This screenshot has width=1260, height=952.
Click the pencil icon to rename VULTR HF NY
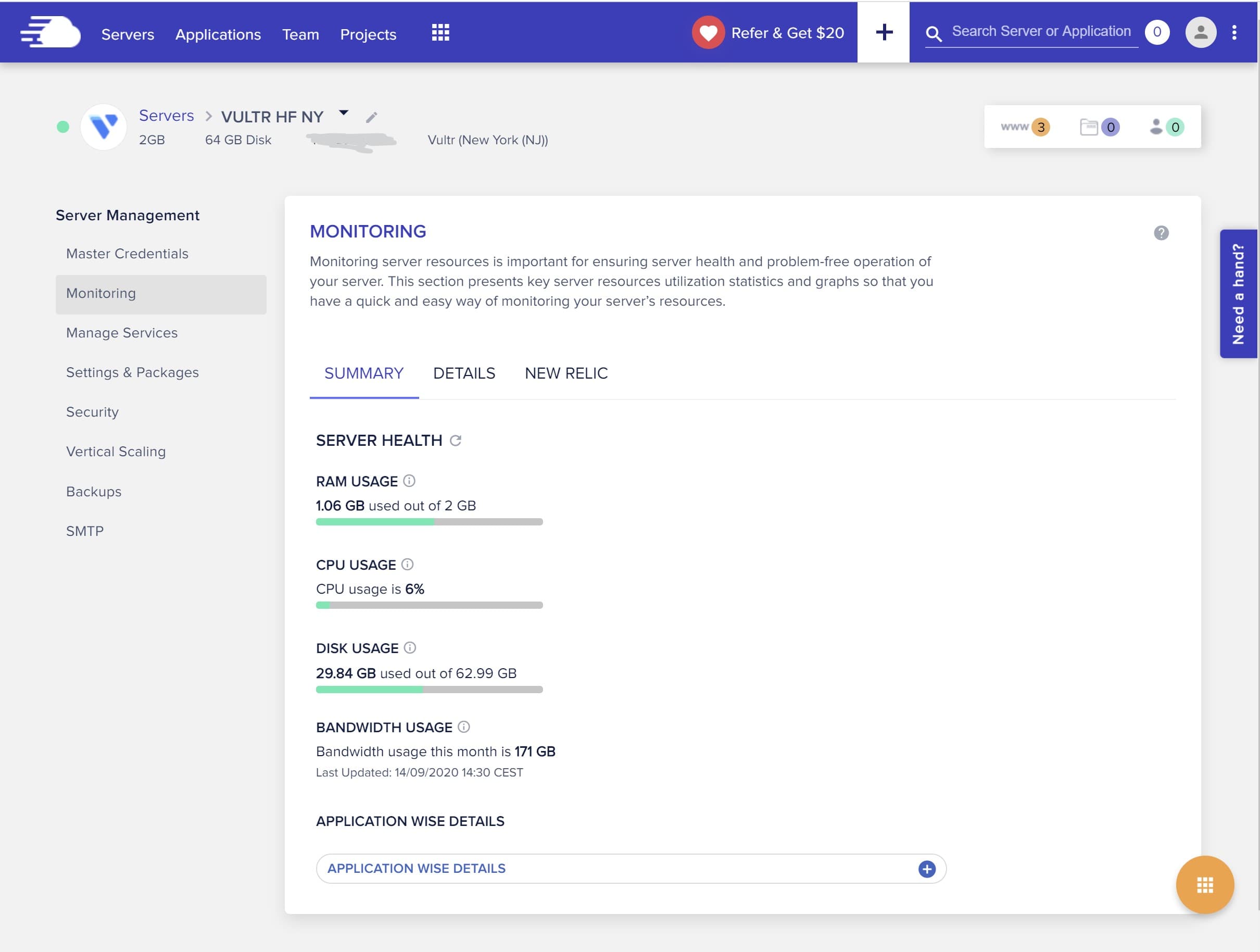[x=372, y=117]
